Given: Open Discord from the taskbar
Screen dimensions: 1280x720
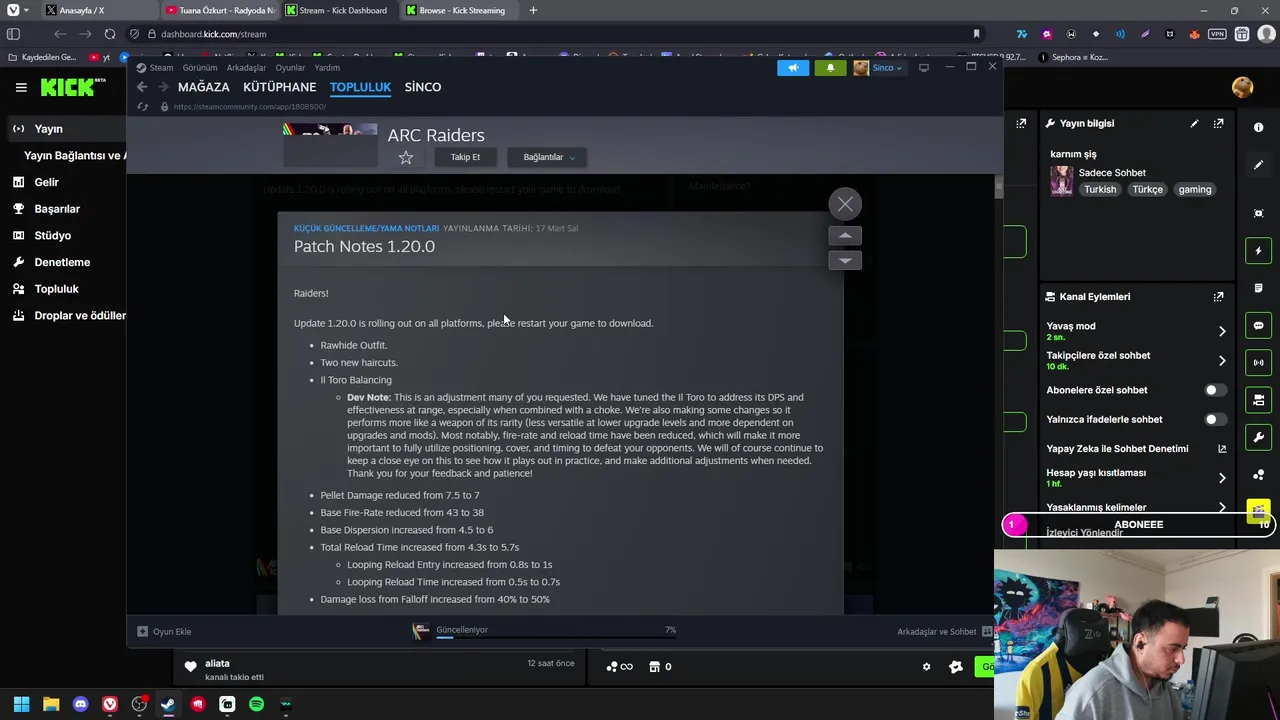Looking at the screenshot, I should tap(81, 705).
